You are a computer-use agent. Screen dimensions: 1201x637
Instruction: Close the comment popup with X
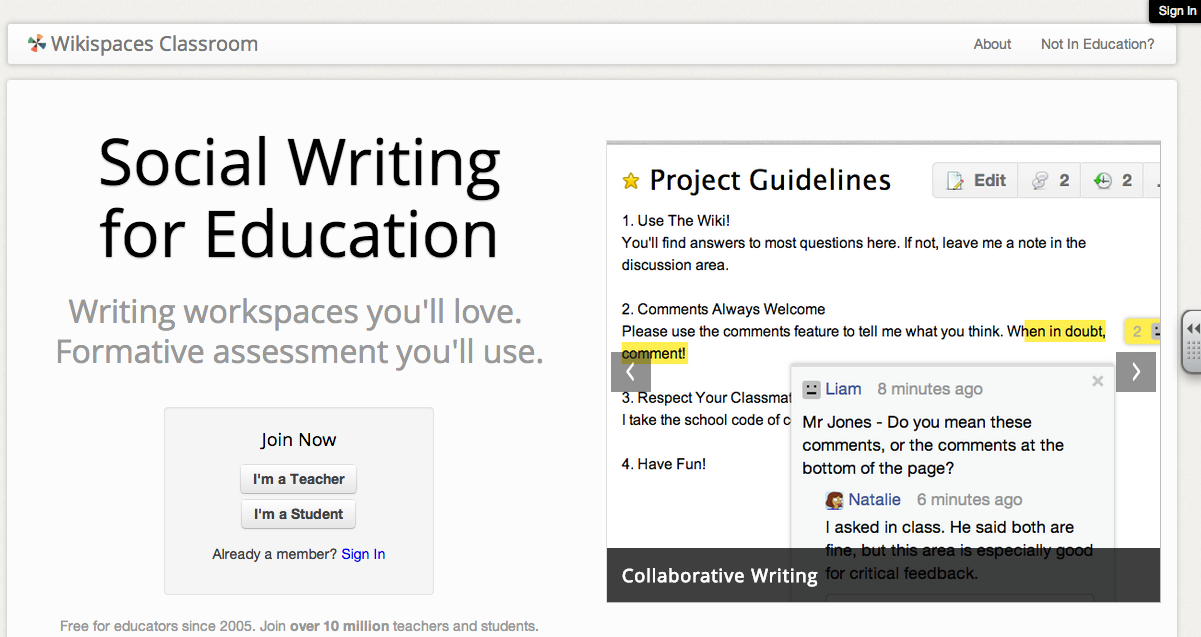pos(1097,381)
